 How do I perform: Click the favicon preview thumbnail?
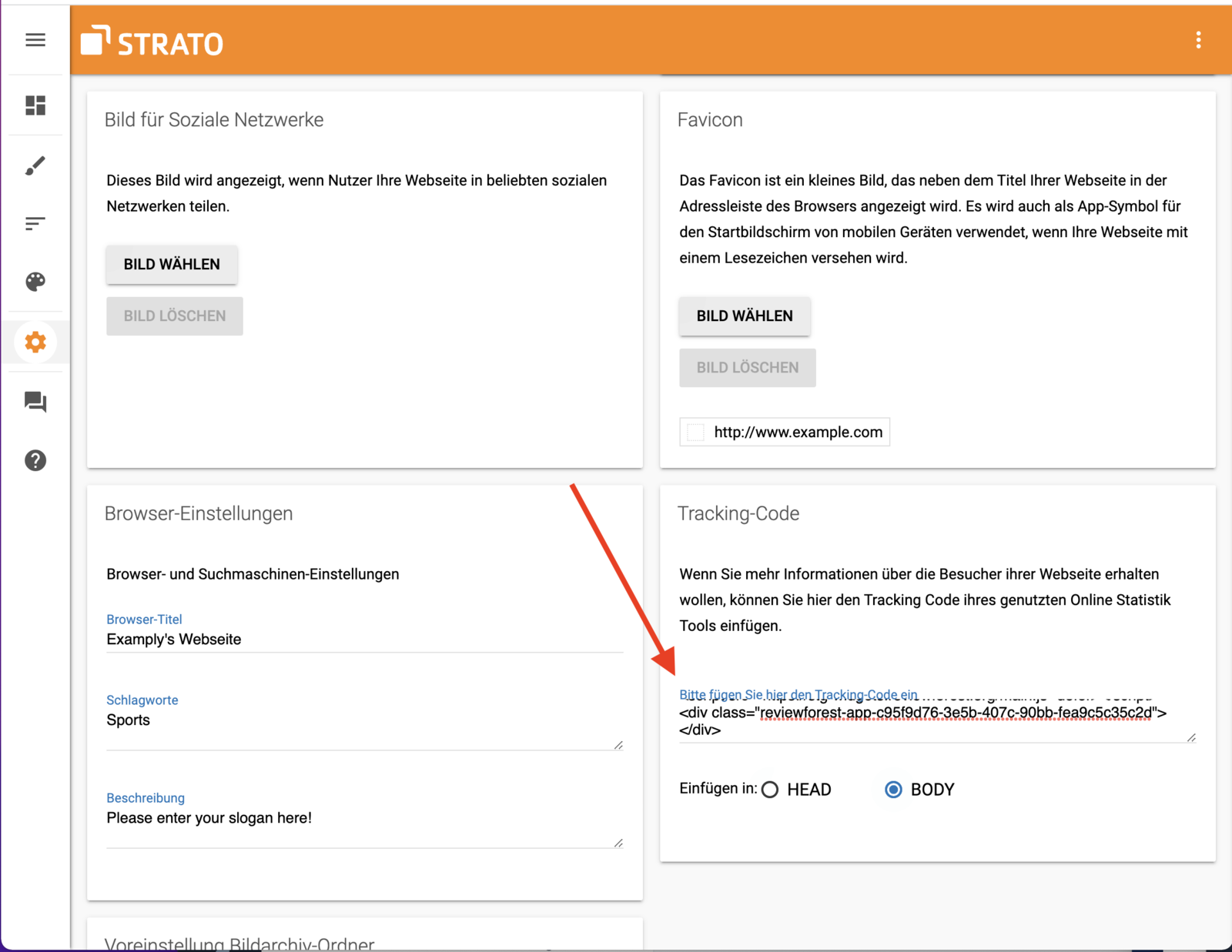click(x=695, y=433)
